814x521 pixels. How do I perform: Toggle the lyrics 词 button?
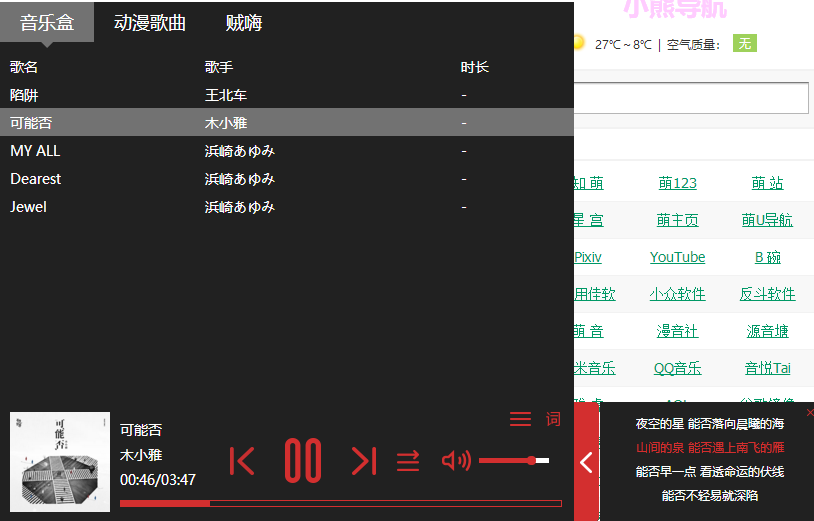coord(553,419)
